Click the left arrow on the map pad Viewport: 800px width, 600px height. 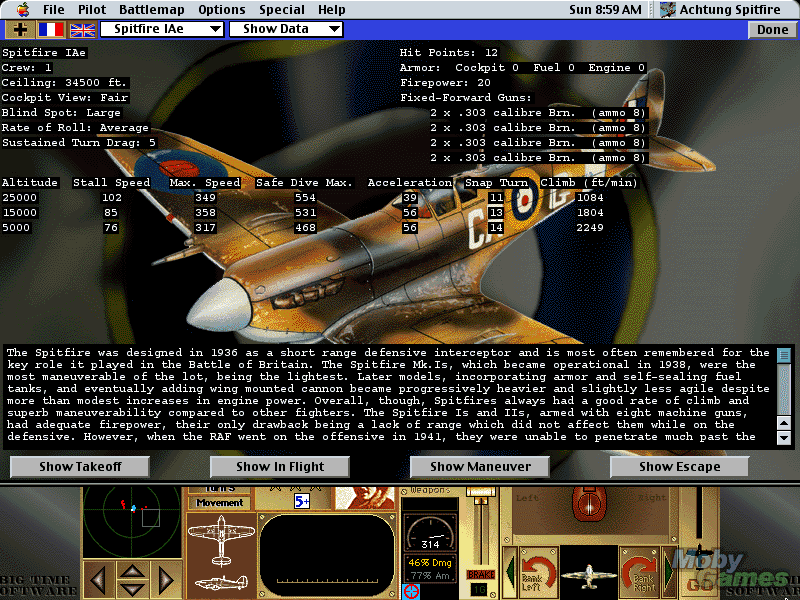click(x=98, y=580)
